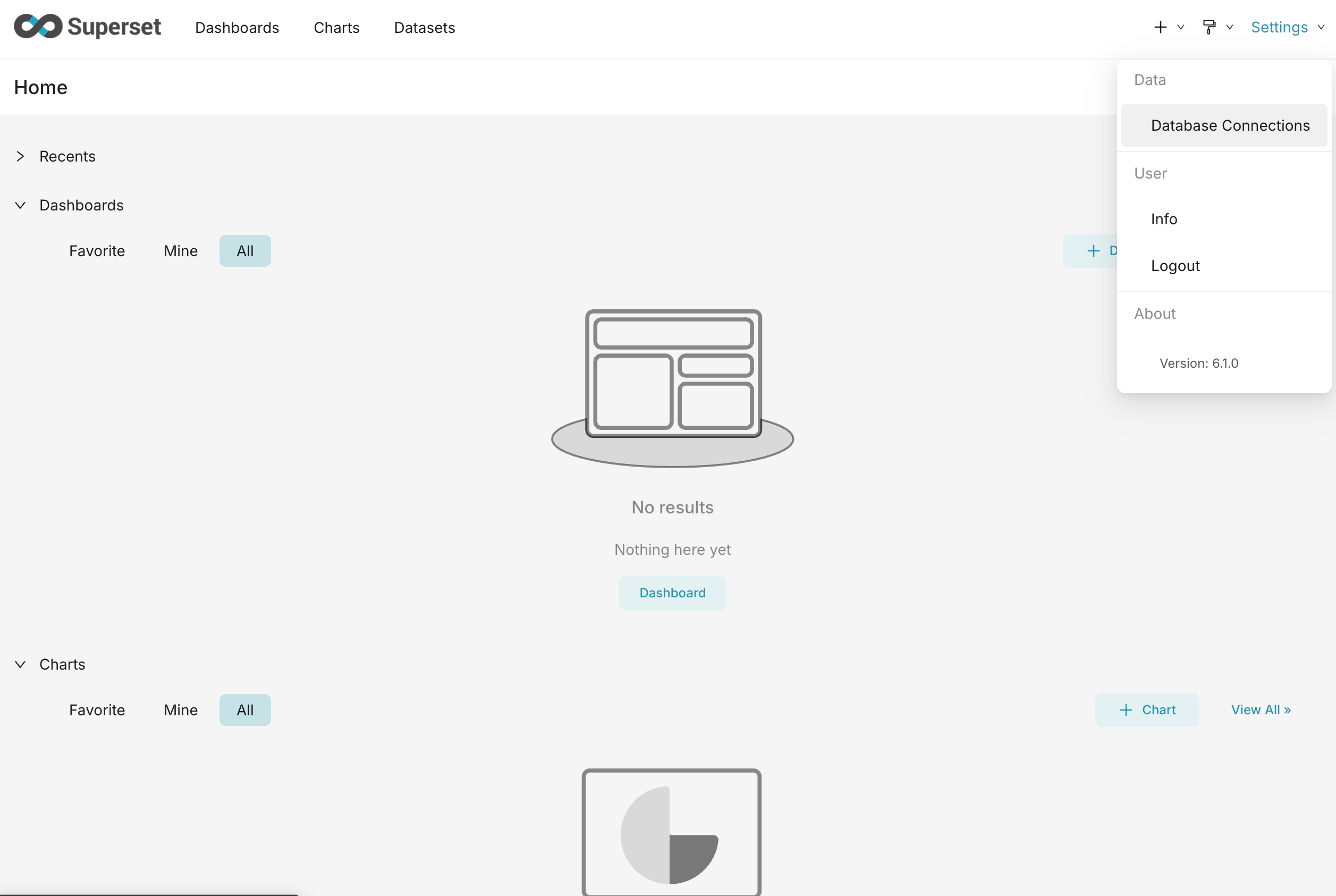Open Datasets in top navigation
This screenshot has height=896, width=1336.
point(425,28)
